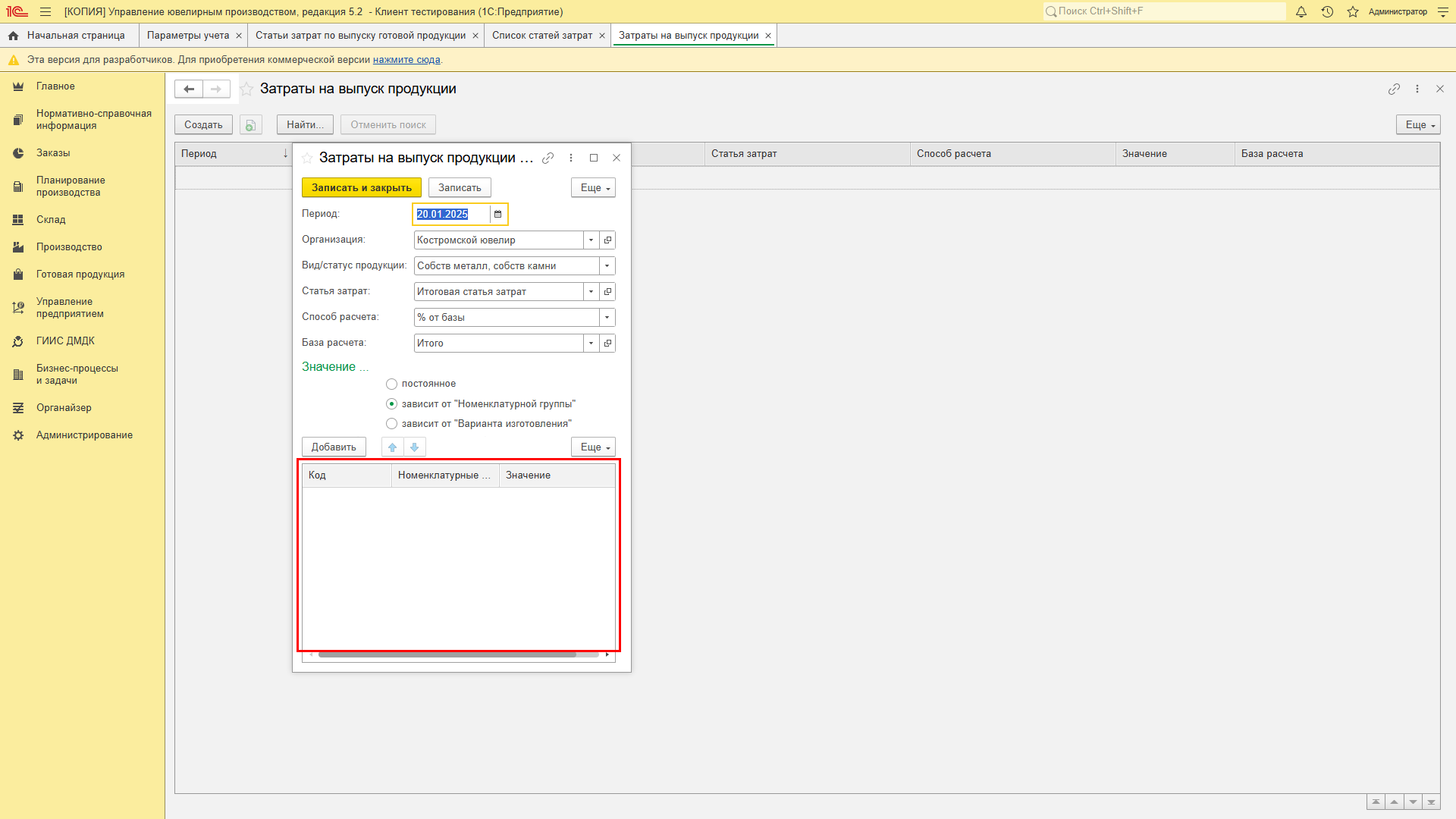Open Администрирование gear section
This screenshot has width=1456, height=819.
pyautogui.click(x=18, y=435)
